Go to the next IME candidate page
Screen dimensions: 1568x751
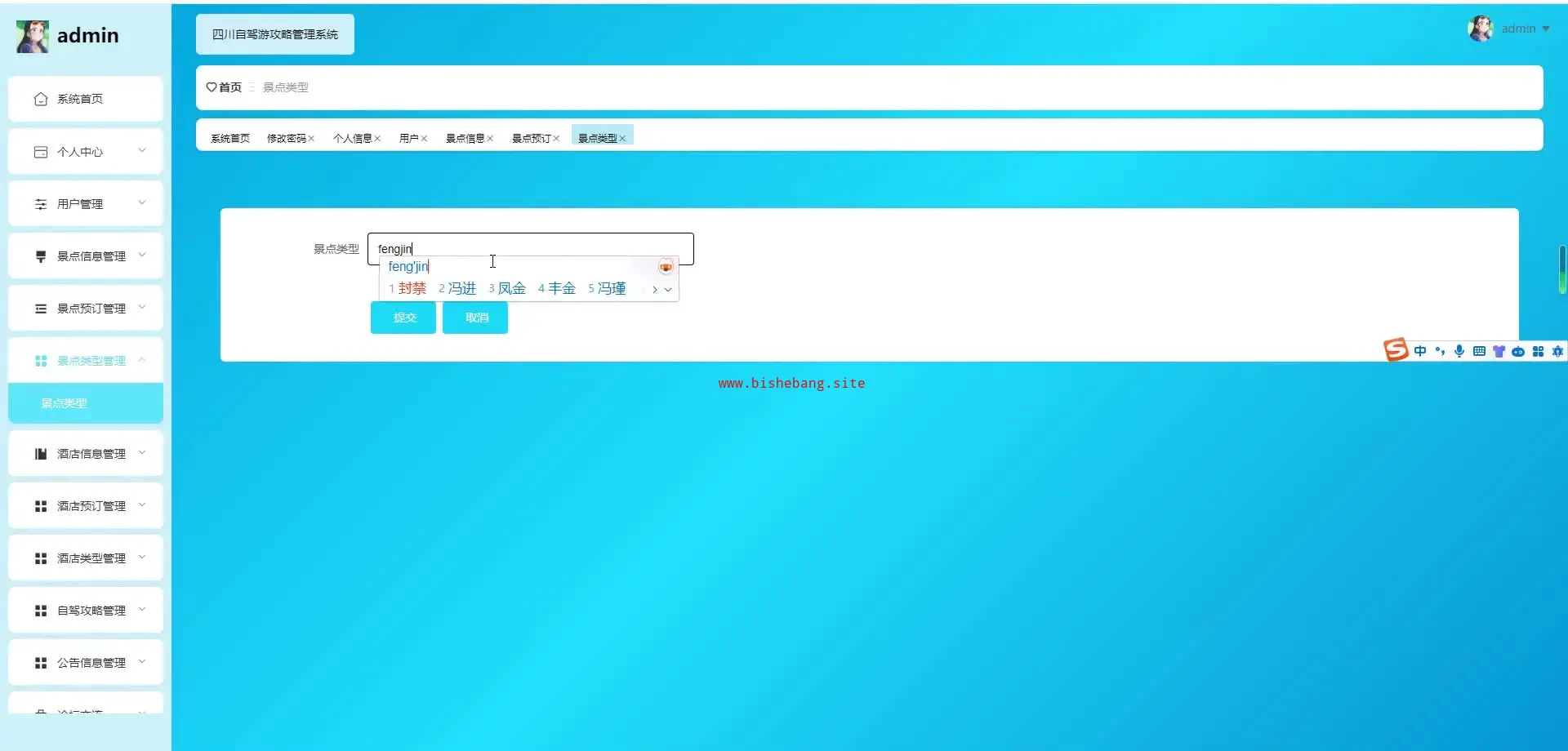(x=654, y=290)
